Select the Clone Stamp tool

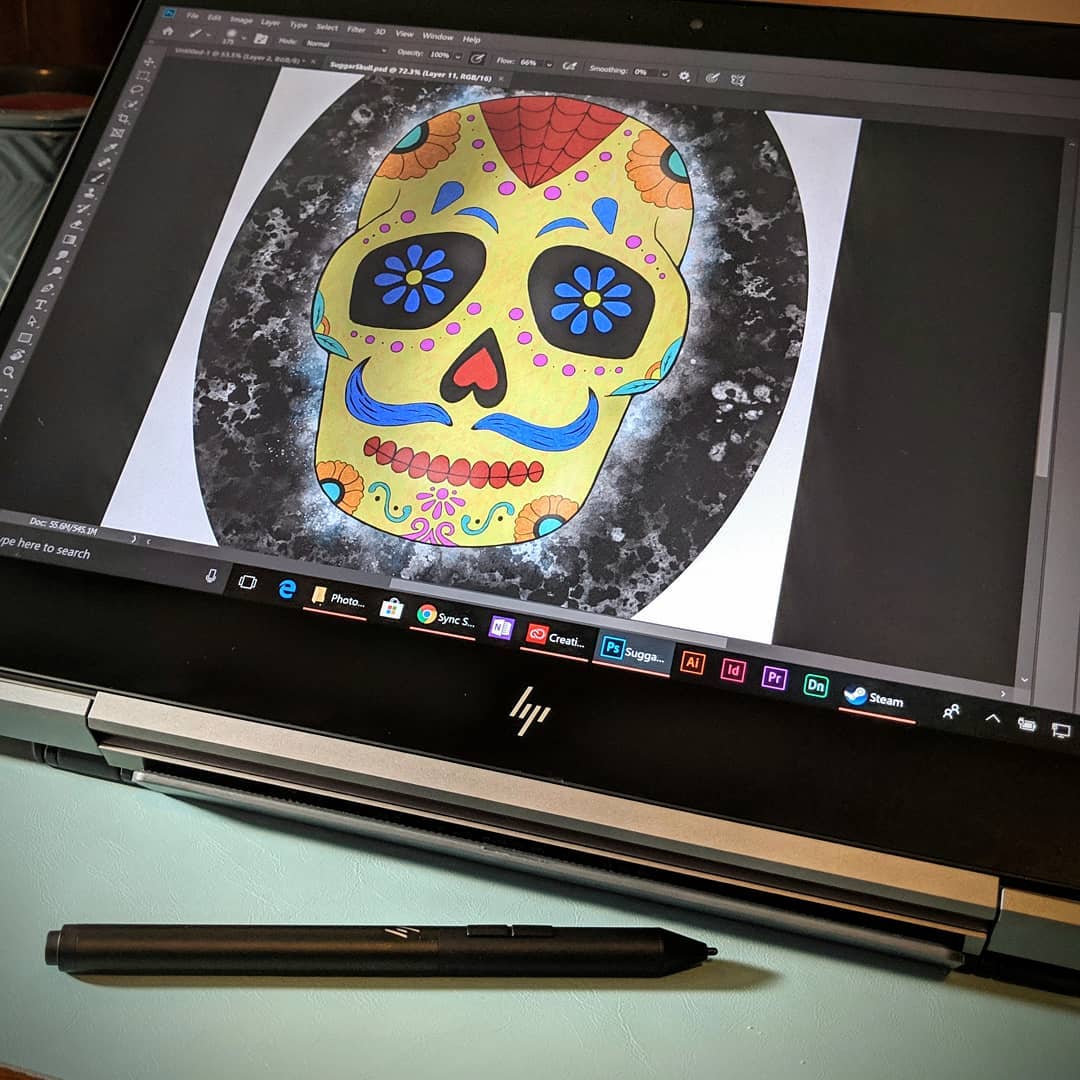tap(91, 194)
